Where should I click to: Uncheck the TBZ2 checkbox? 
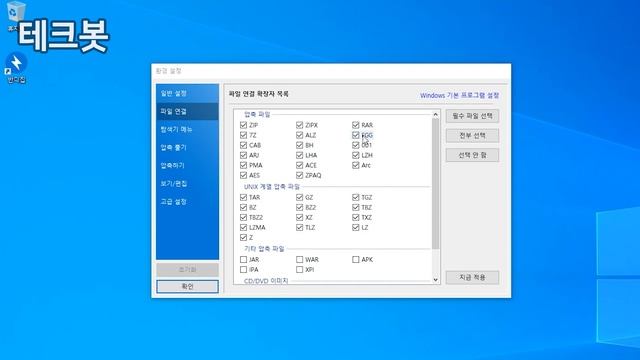pyautogui.click(x=244, y=218)
